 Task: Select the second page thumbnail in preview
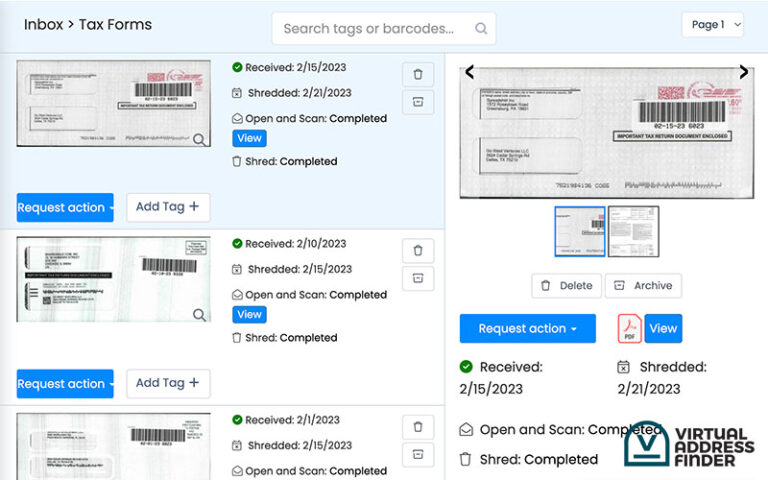[633, 231]
